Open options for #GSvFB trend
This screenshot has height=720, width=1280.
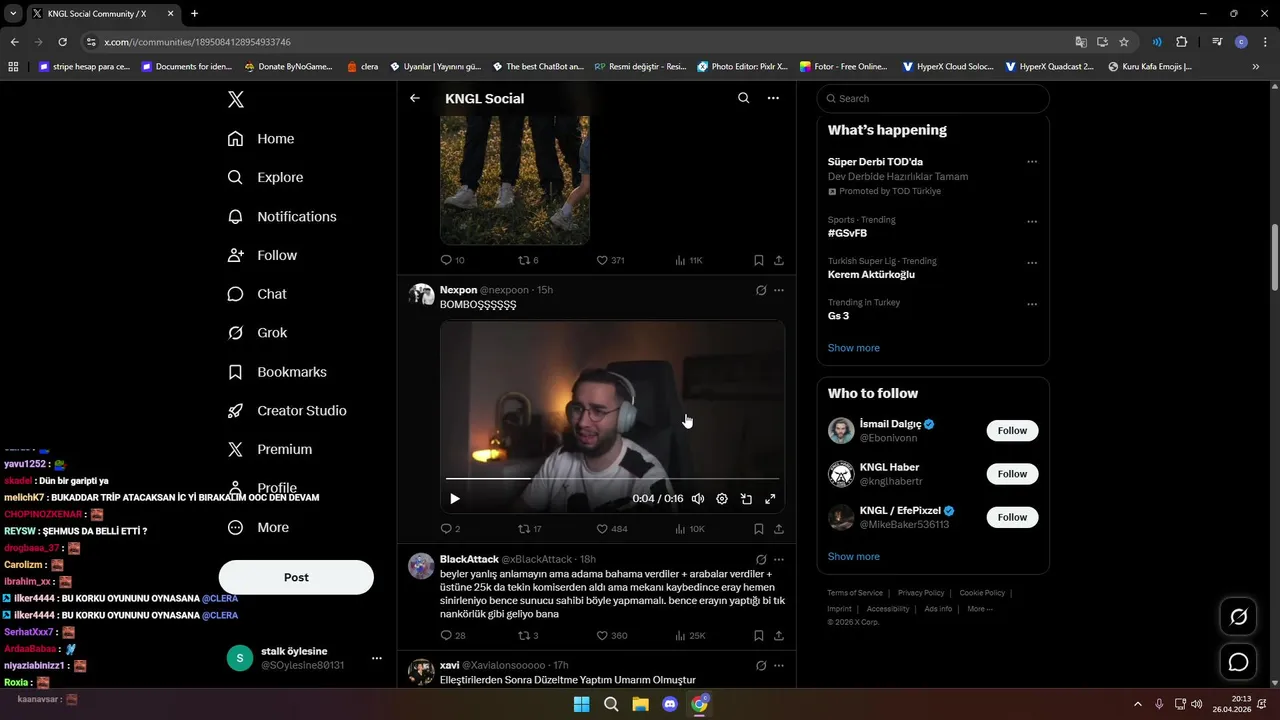pos(1032,221)
